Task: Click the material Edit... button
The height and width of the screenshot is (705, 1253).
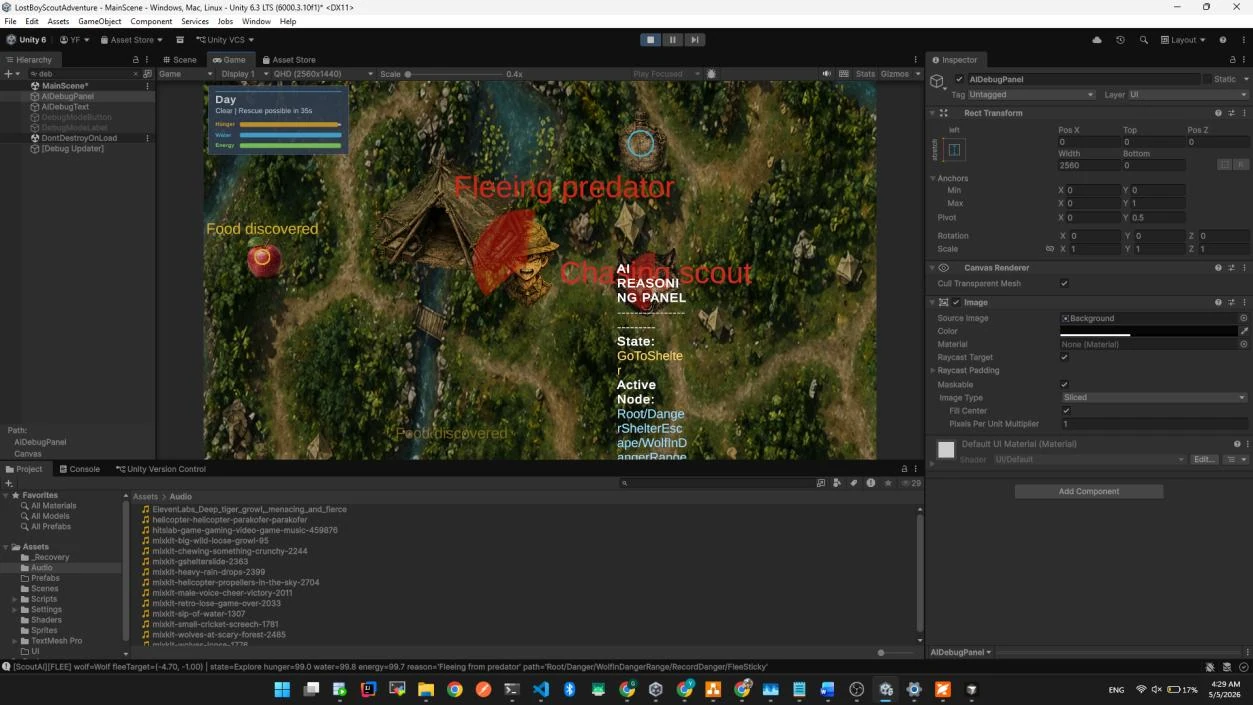Action: click(1204, 460)
